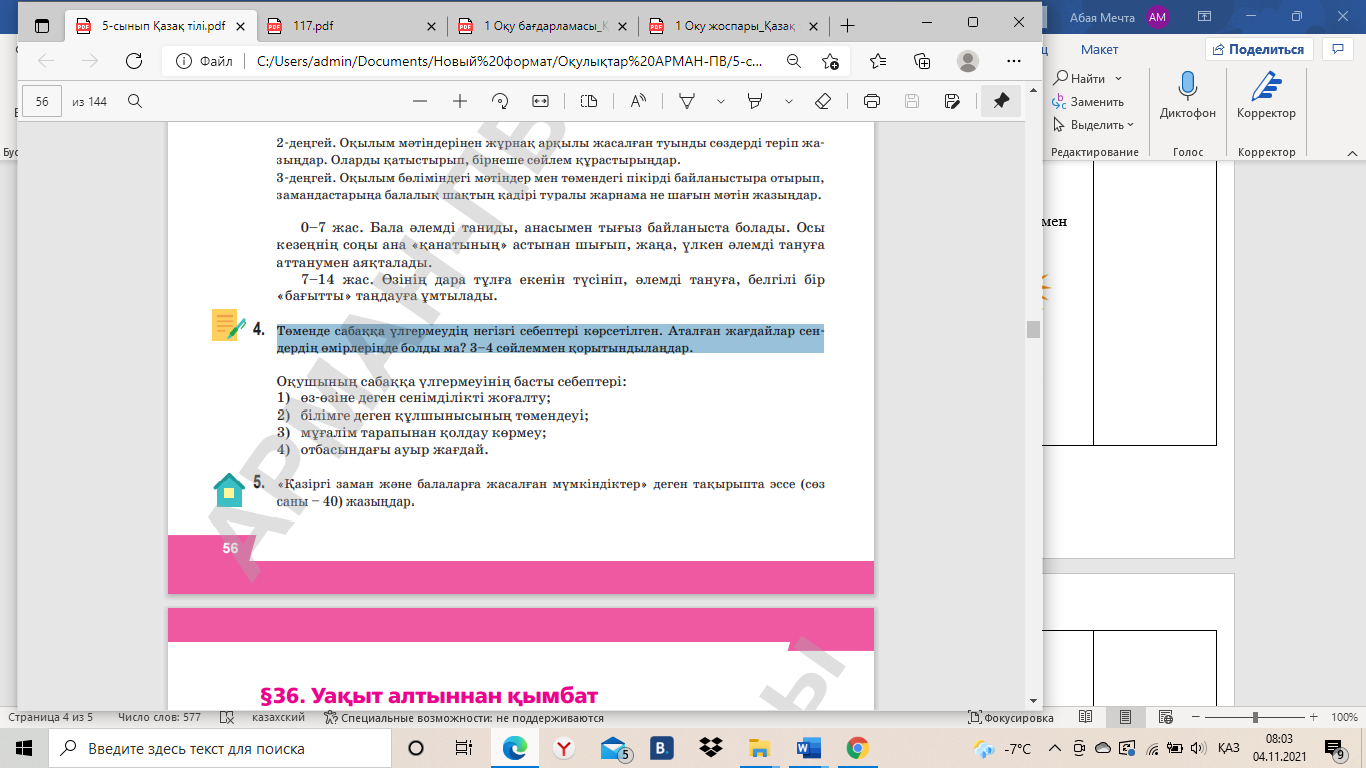Click the PDF page number field

42,101
